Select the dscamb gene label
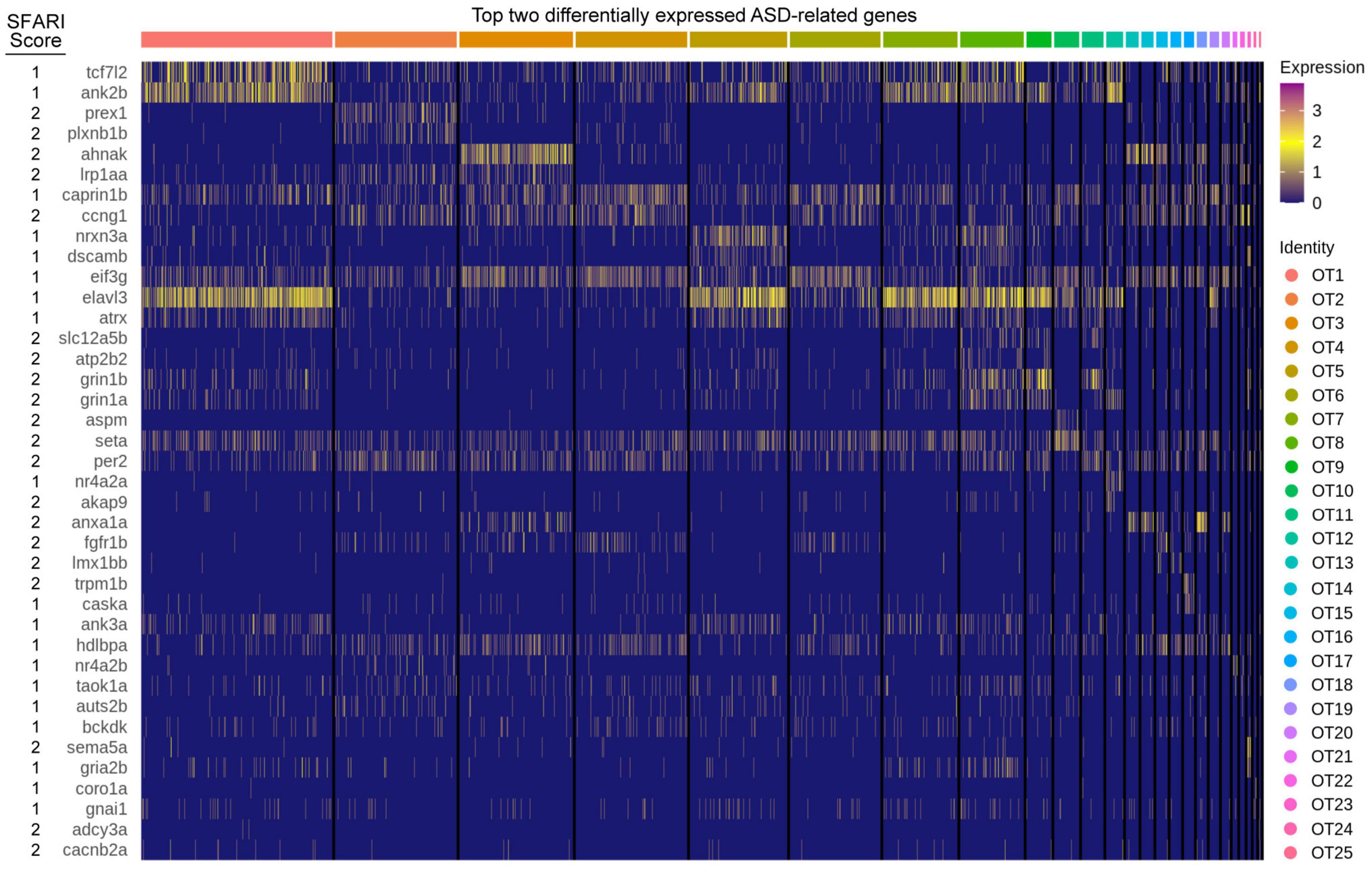The width and height of the screenshot is (1372, 870). [x=97, y=256]
